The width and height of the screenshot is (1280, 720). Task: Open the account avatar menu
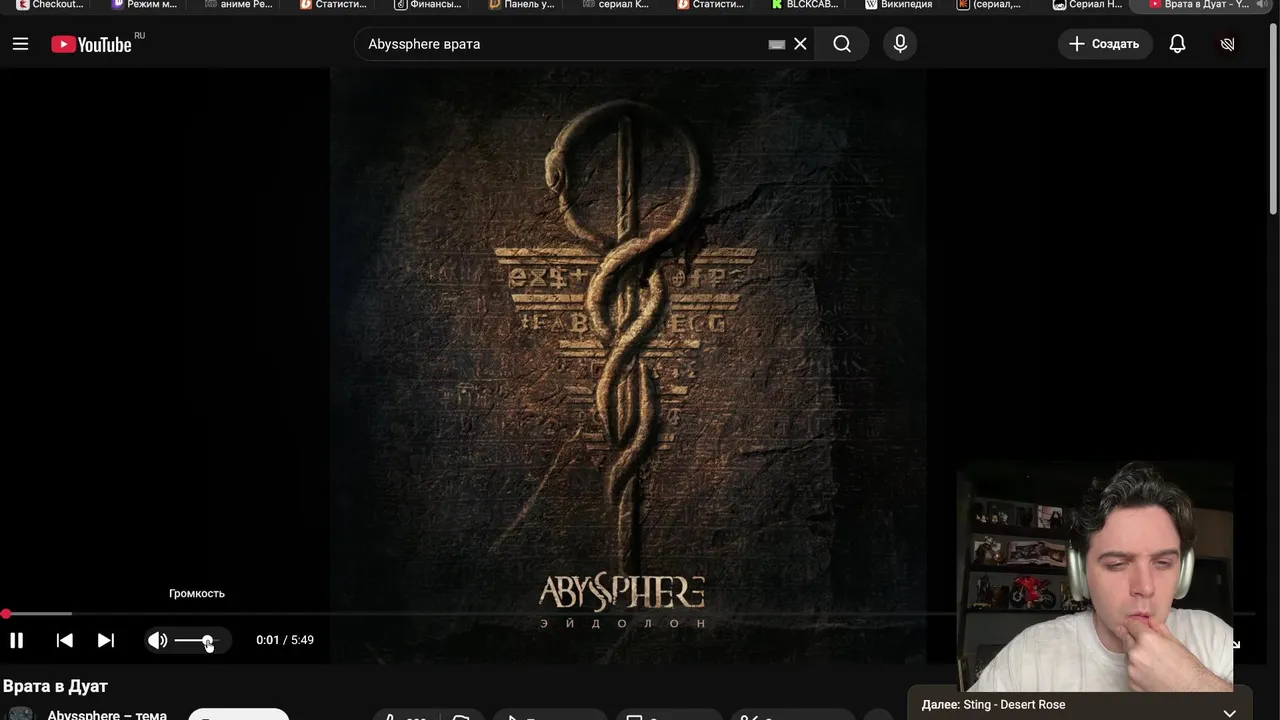(1228, 44)
